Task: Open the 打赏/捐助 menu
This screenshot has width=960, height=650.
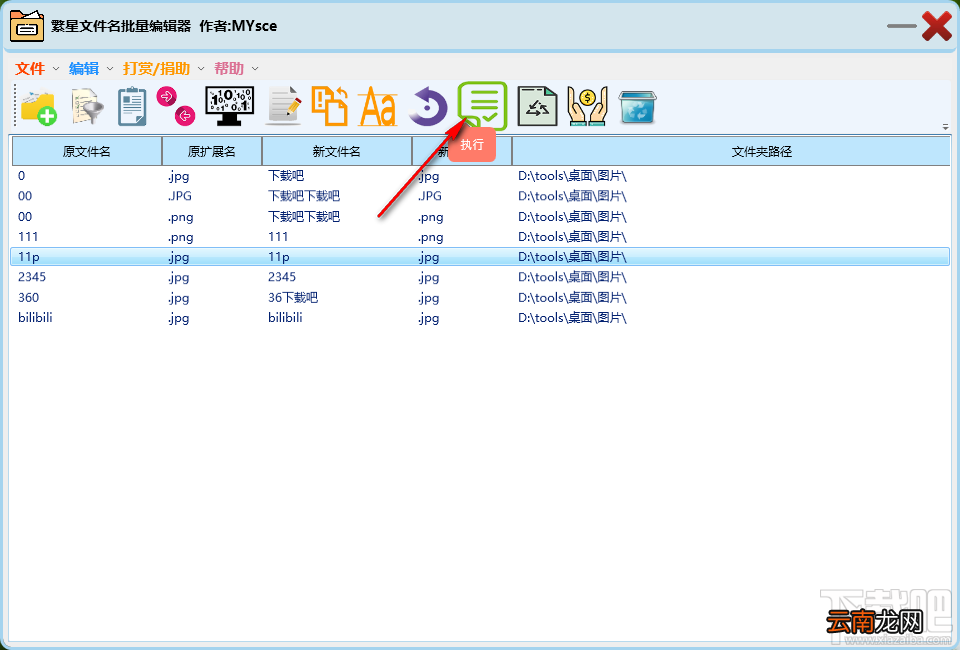Action: coord(157,69)
